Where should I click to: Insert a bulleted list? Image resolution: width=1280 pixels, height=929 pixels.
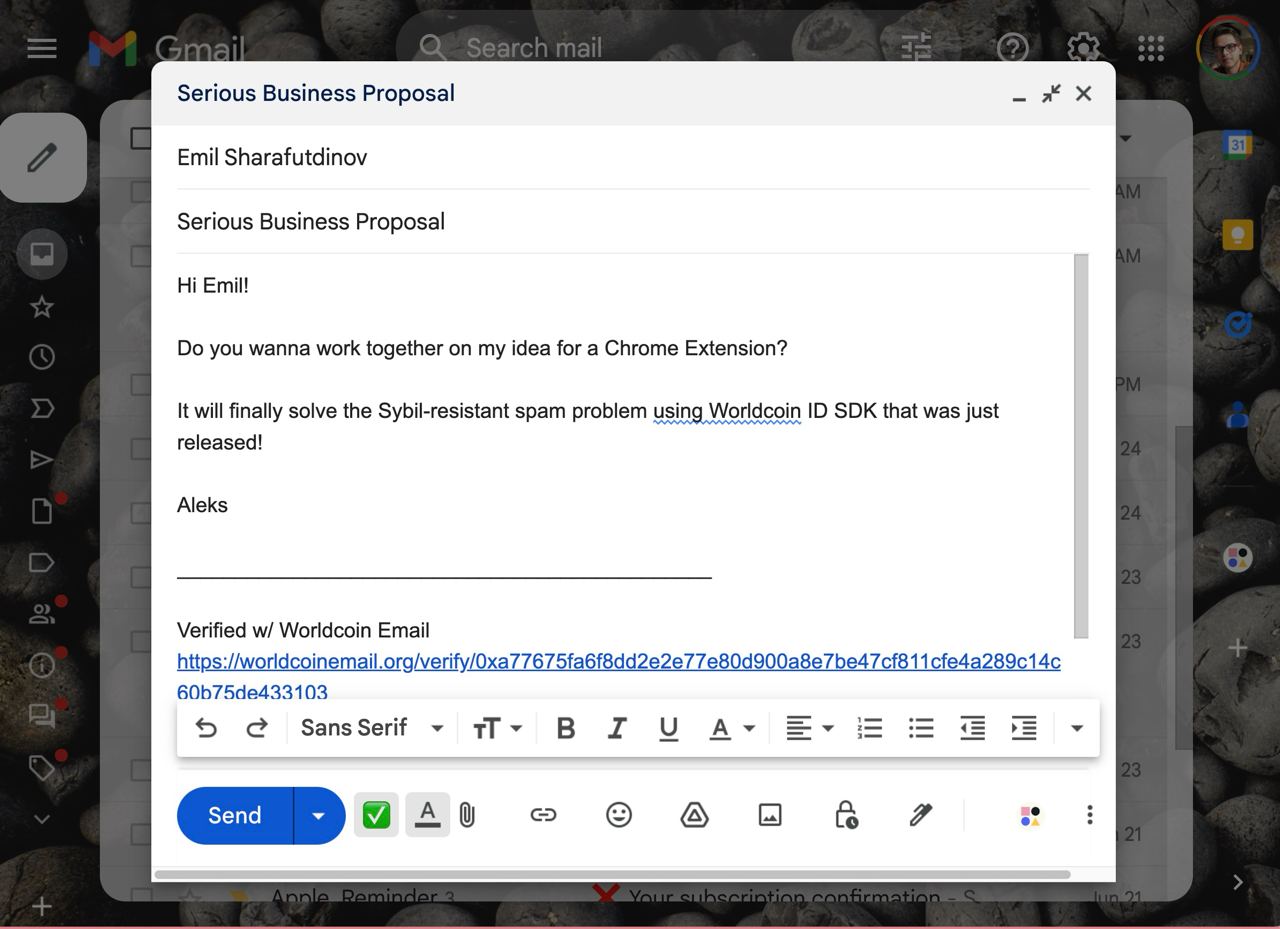921,728
